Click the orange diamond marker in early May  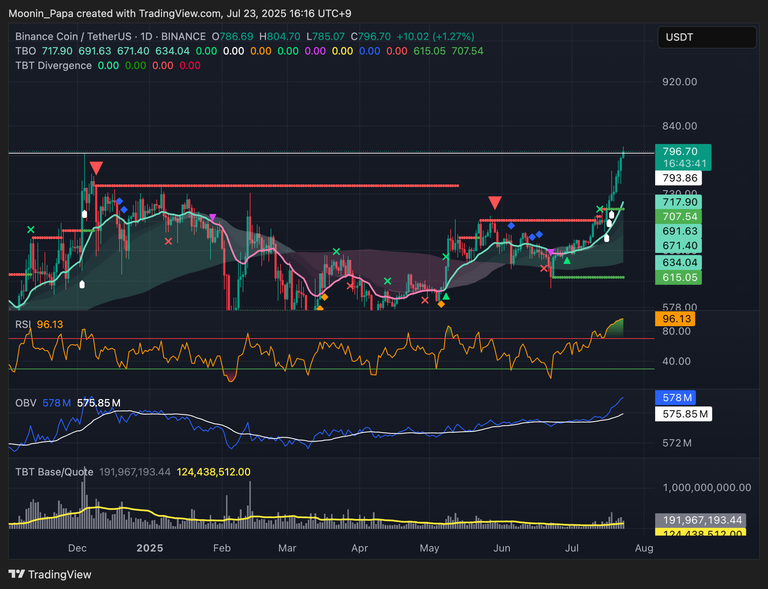tap(441, 305)
